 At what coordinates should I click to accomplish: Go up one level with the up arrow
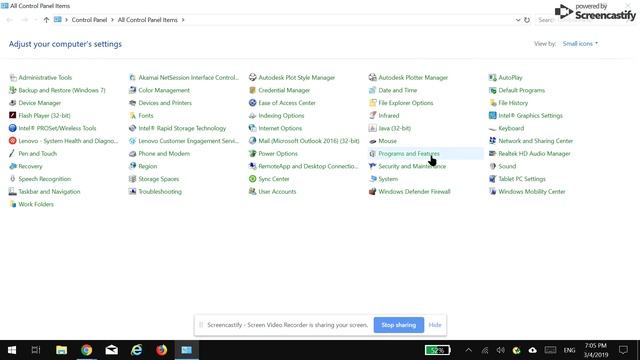point(46,20)
